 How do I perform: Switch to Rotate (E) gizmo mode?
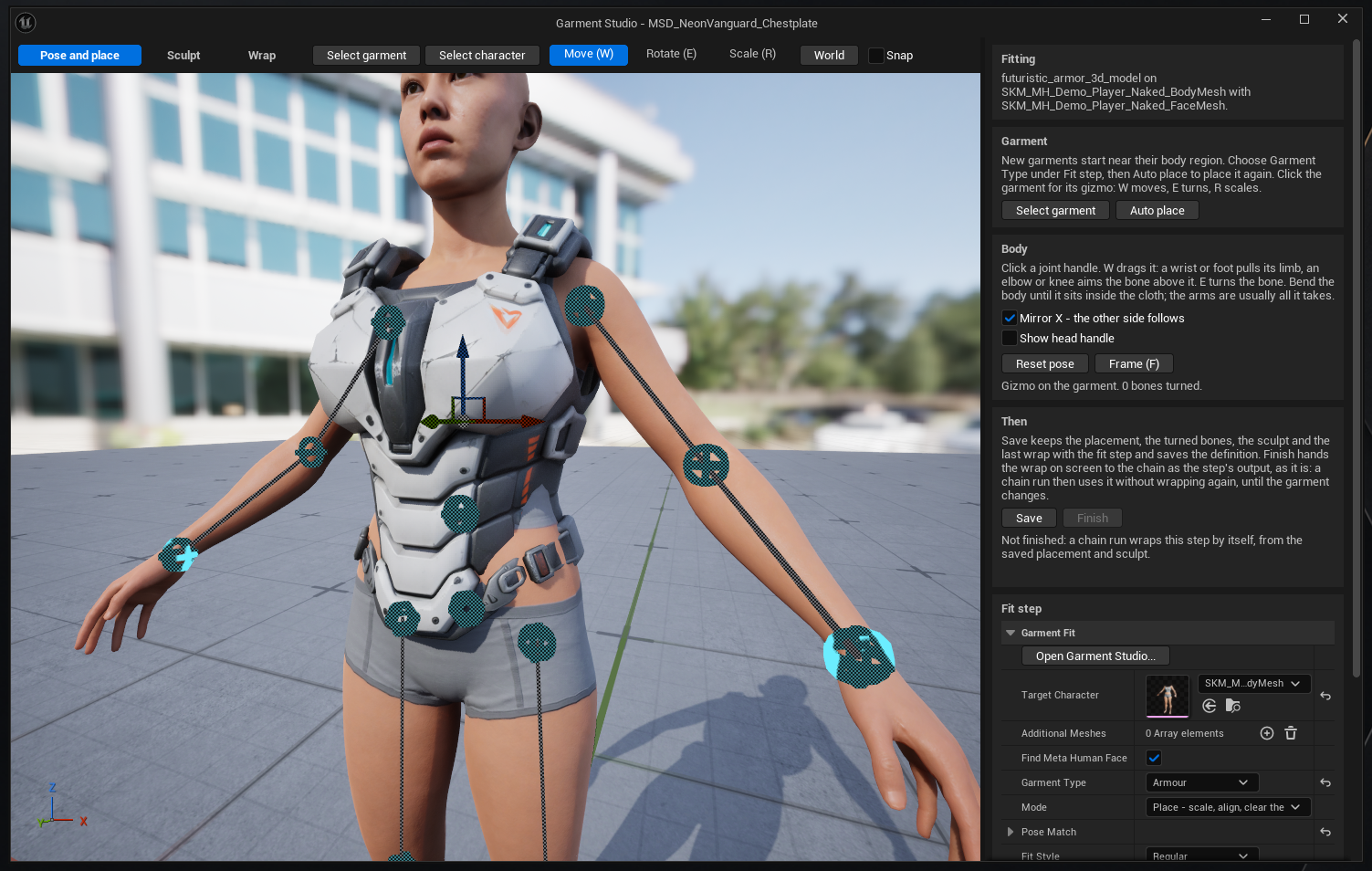671,54
